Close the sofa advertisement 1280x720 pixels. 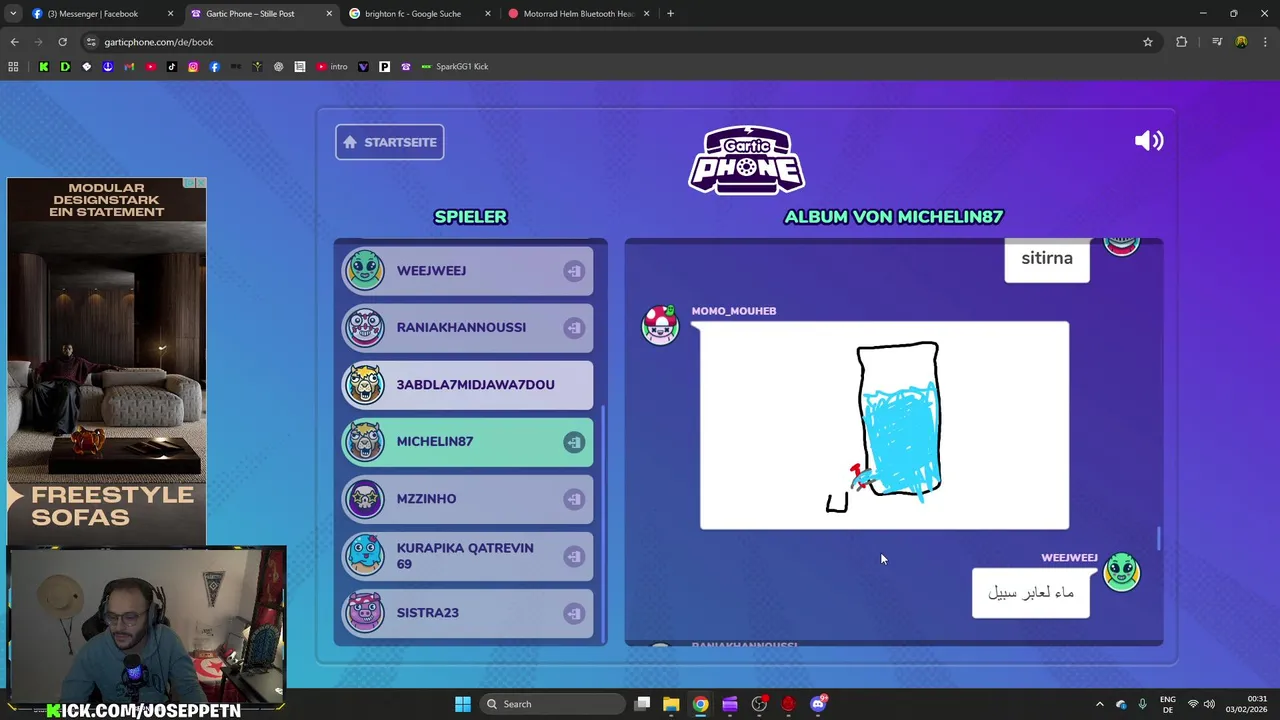pos(200,183)
